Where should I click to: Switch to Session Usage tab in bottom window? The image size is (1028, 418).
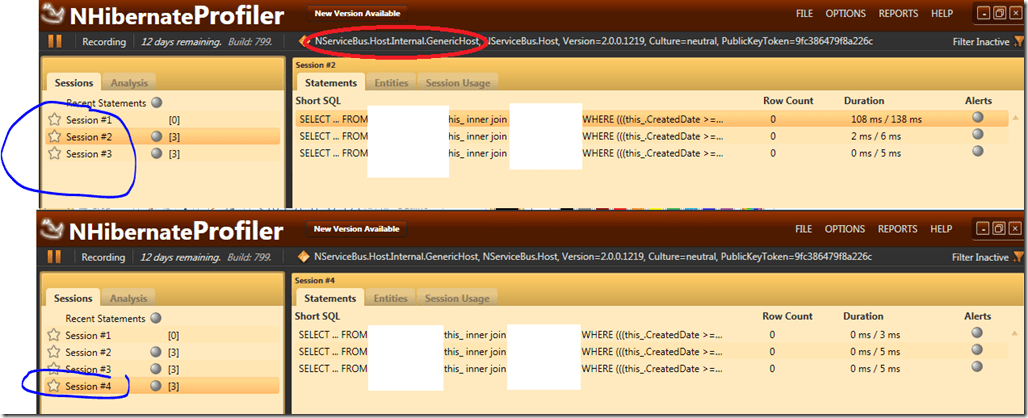pyautogui.click(x=456, y=298)
